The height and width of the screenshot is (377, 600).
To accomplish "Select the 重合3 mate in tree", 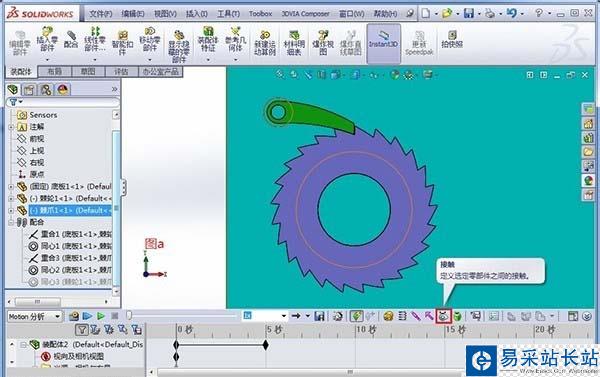I will (70, 258).
